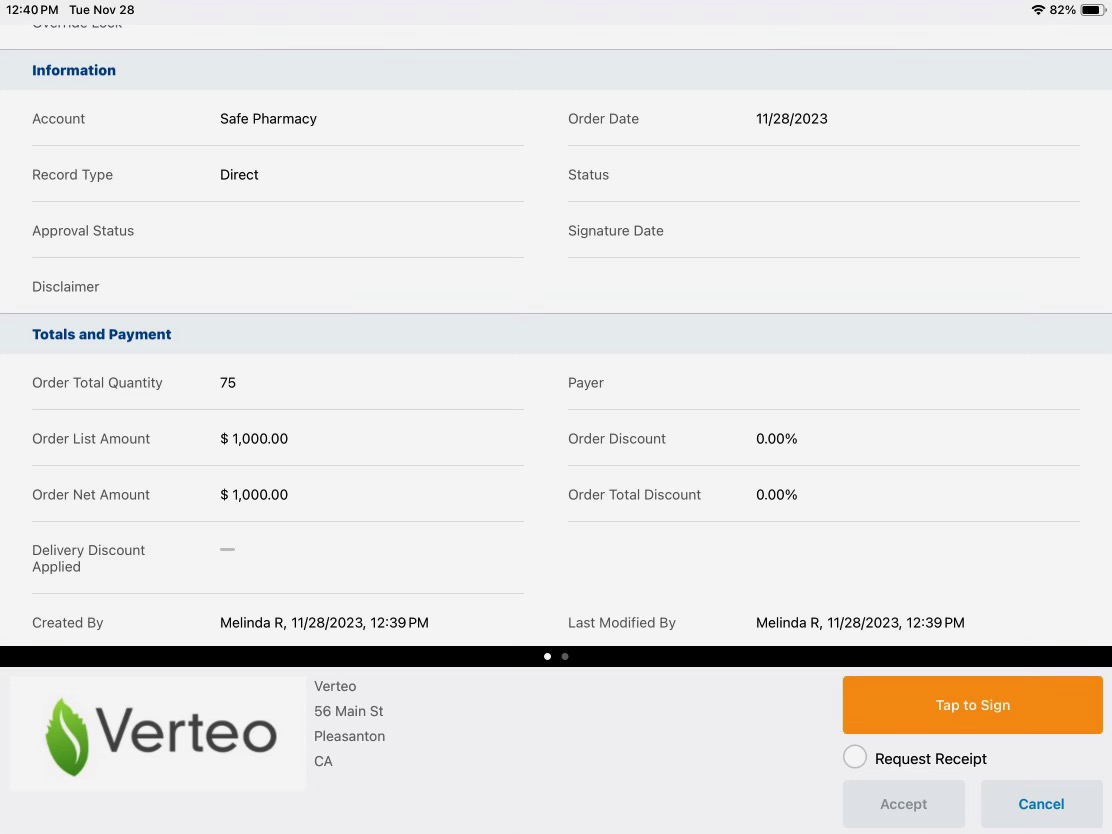Viewport: 1112px width, 834px height.
Task: Tap the orange Tap to Sign button
Action: [972, 705]
